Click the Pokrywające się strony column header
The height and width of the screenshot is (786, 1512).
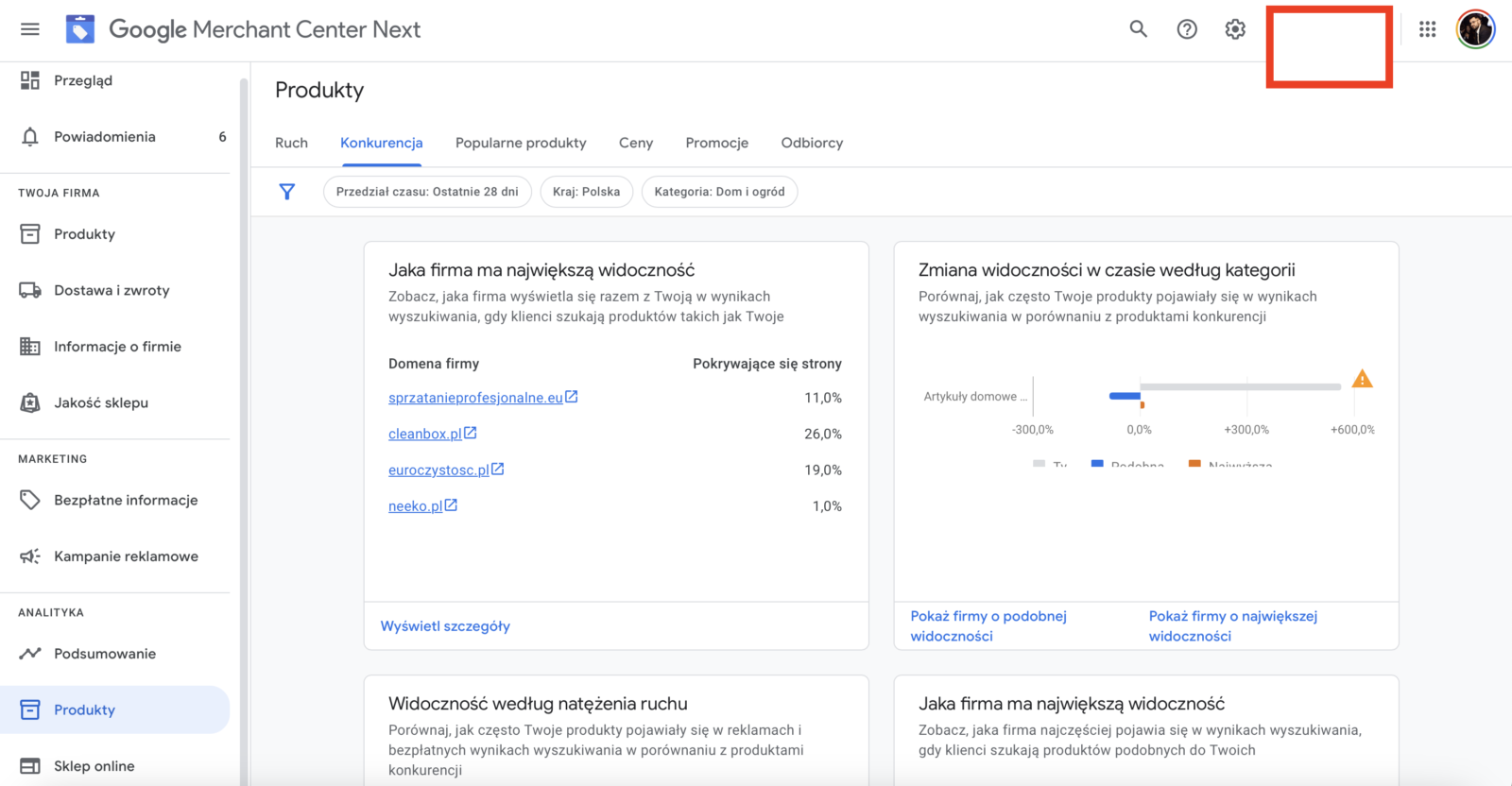[767, 364]
